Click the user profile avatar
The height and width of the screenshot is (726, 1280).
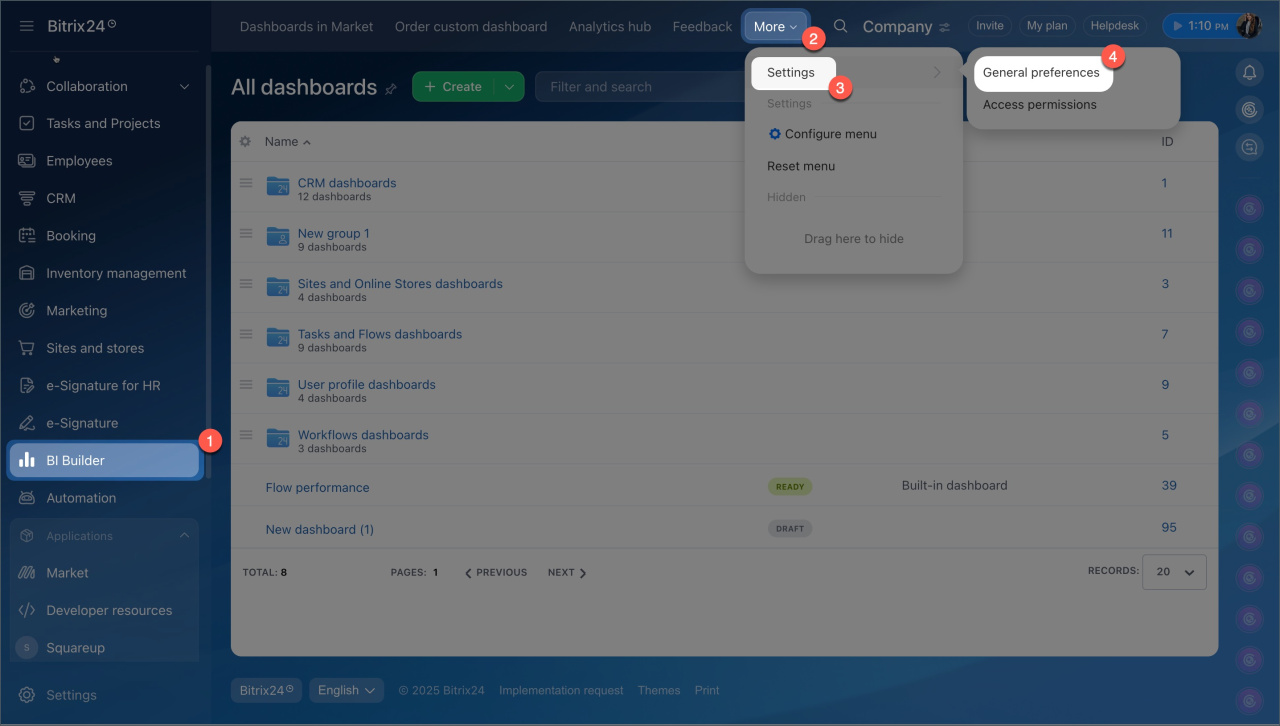coord(1249,26)
